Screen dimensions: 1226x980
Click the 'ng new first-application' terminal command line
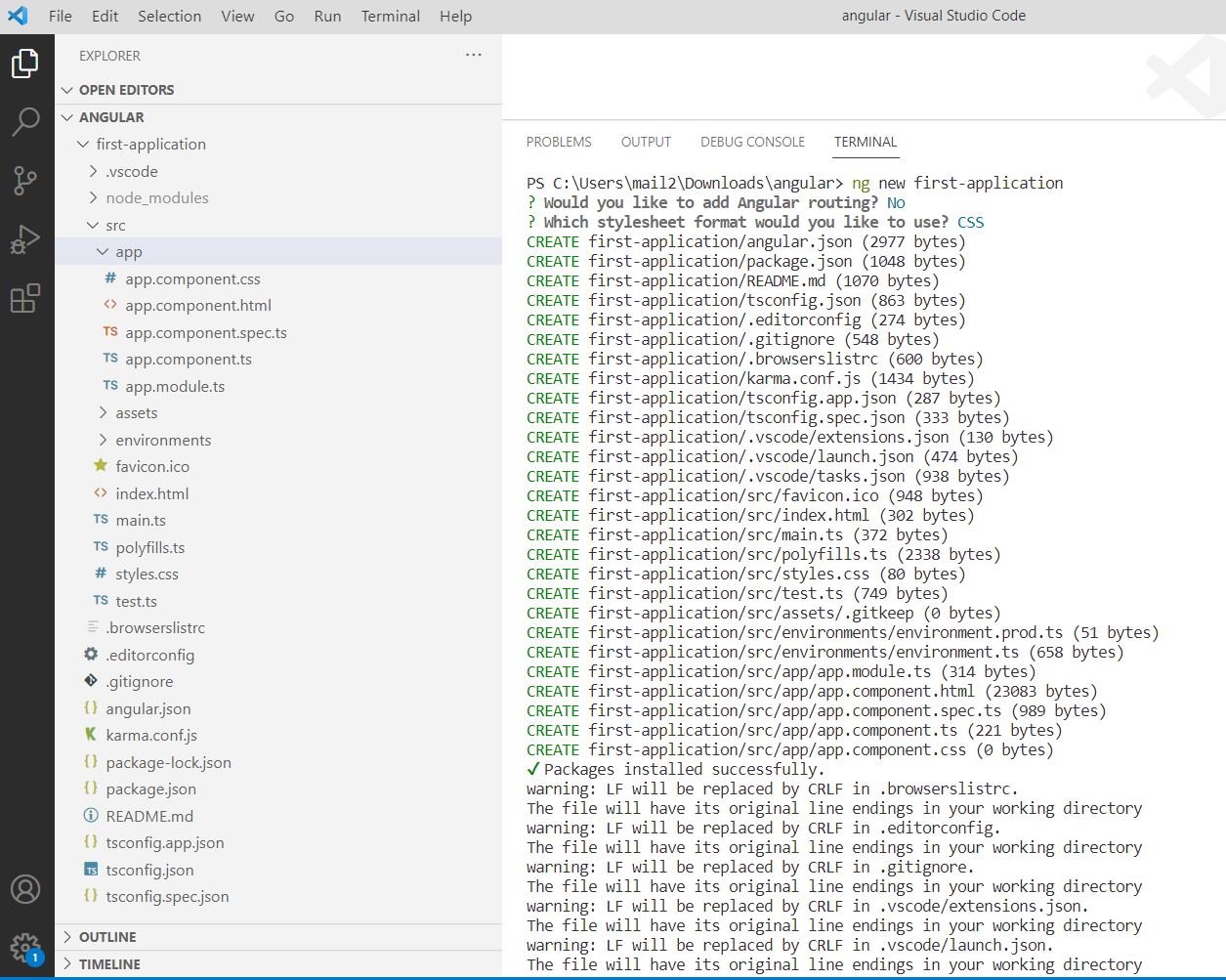(x=957, y=183)
